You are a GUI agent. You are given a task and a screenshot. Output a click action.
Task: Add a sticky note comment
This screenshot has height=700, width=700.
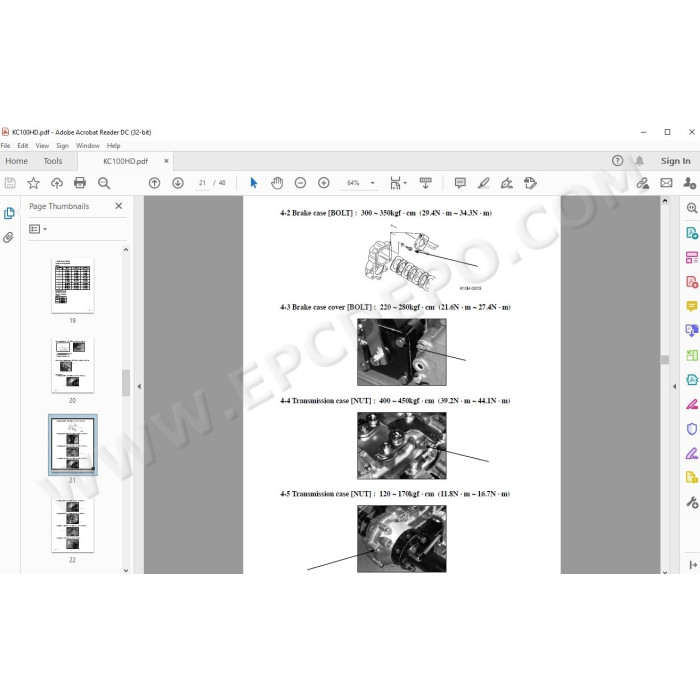coord(460,183)
